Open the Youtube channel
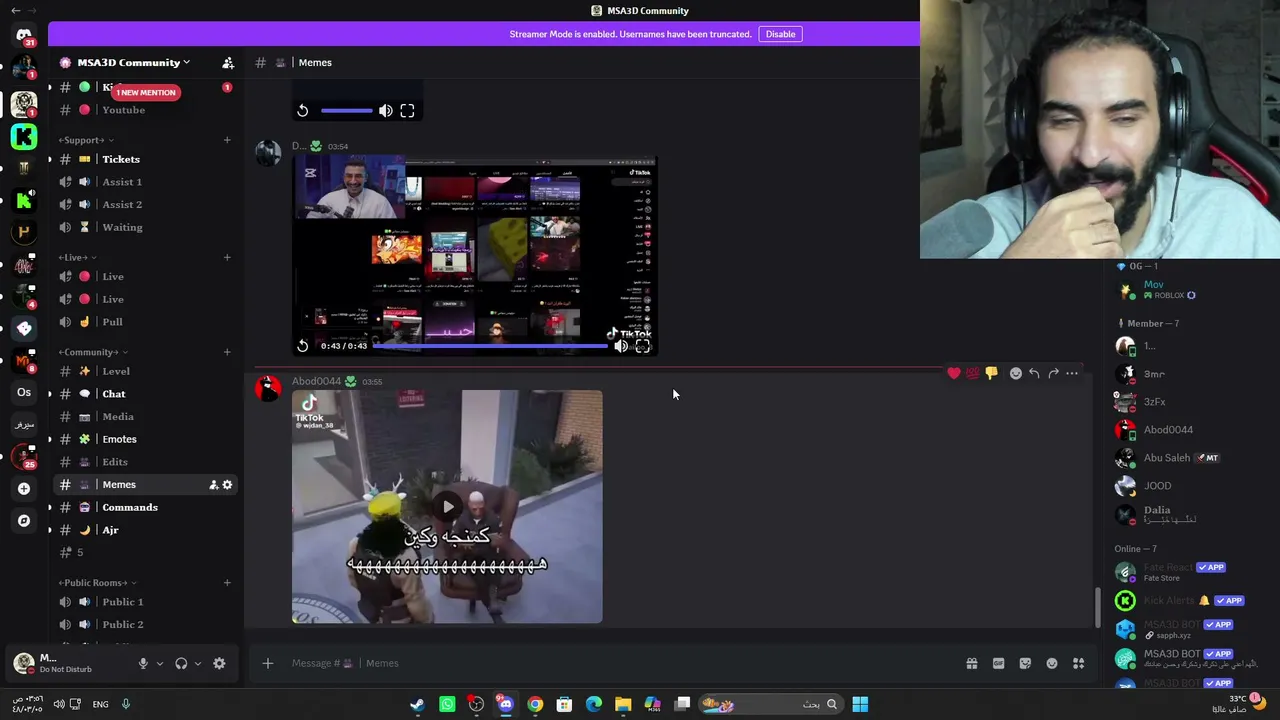1280x720 pixels. [145, 110]
